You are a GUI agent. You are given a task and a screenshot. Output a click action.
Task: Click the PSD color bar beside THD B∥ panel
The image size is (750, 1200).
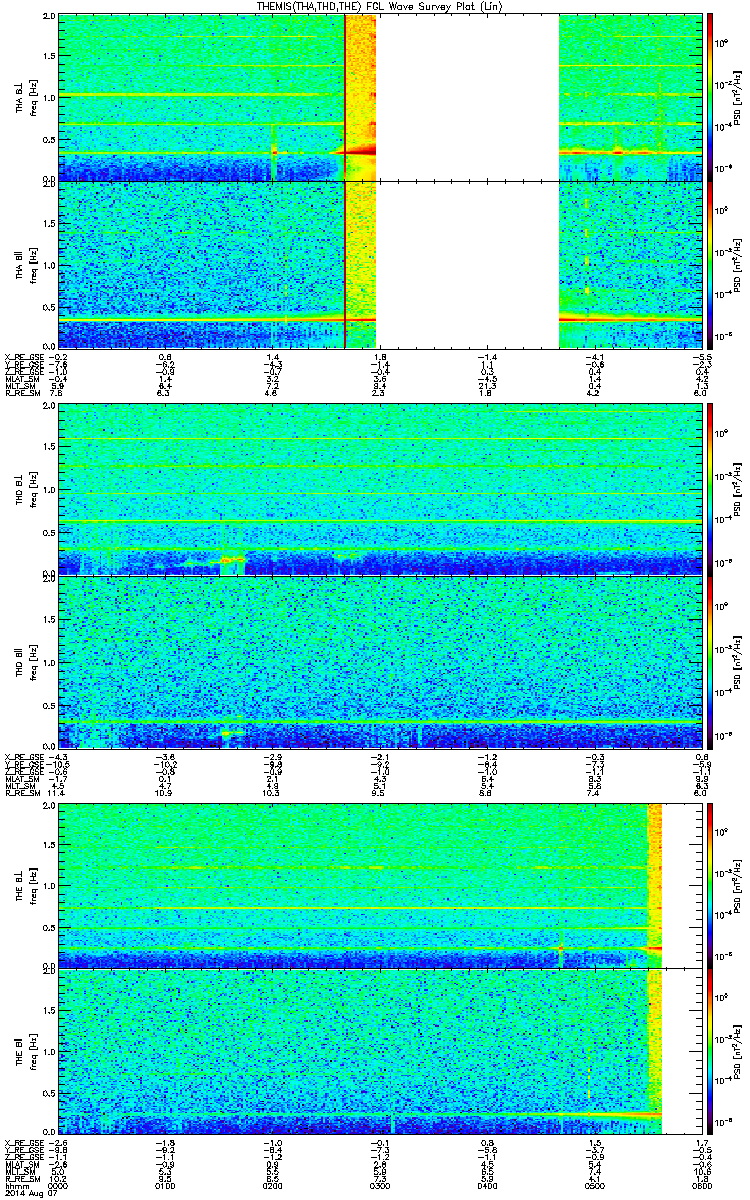(710, 661)
